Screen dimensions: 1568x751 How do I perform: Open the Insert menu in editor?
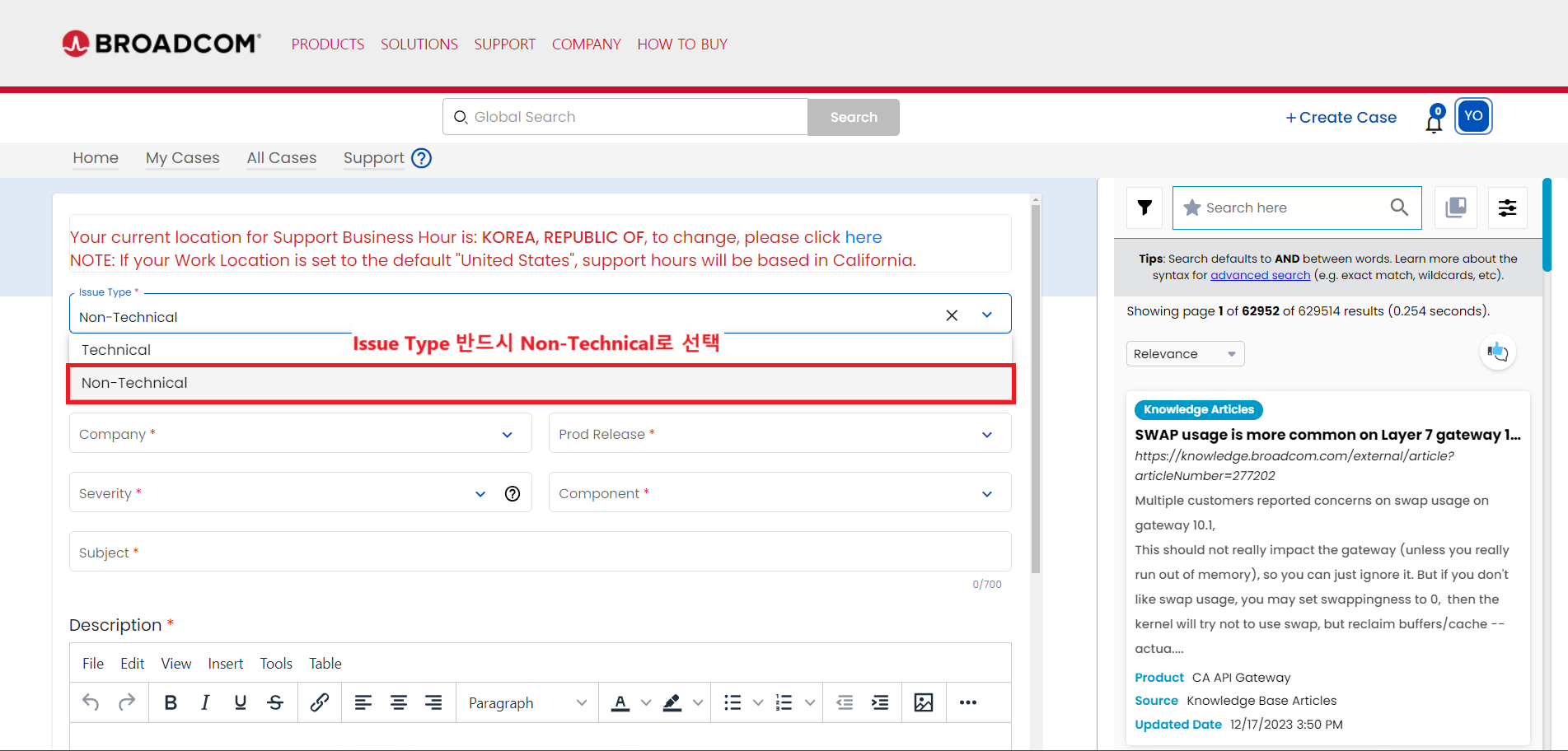[x=225, y=664]
